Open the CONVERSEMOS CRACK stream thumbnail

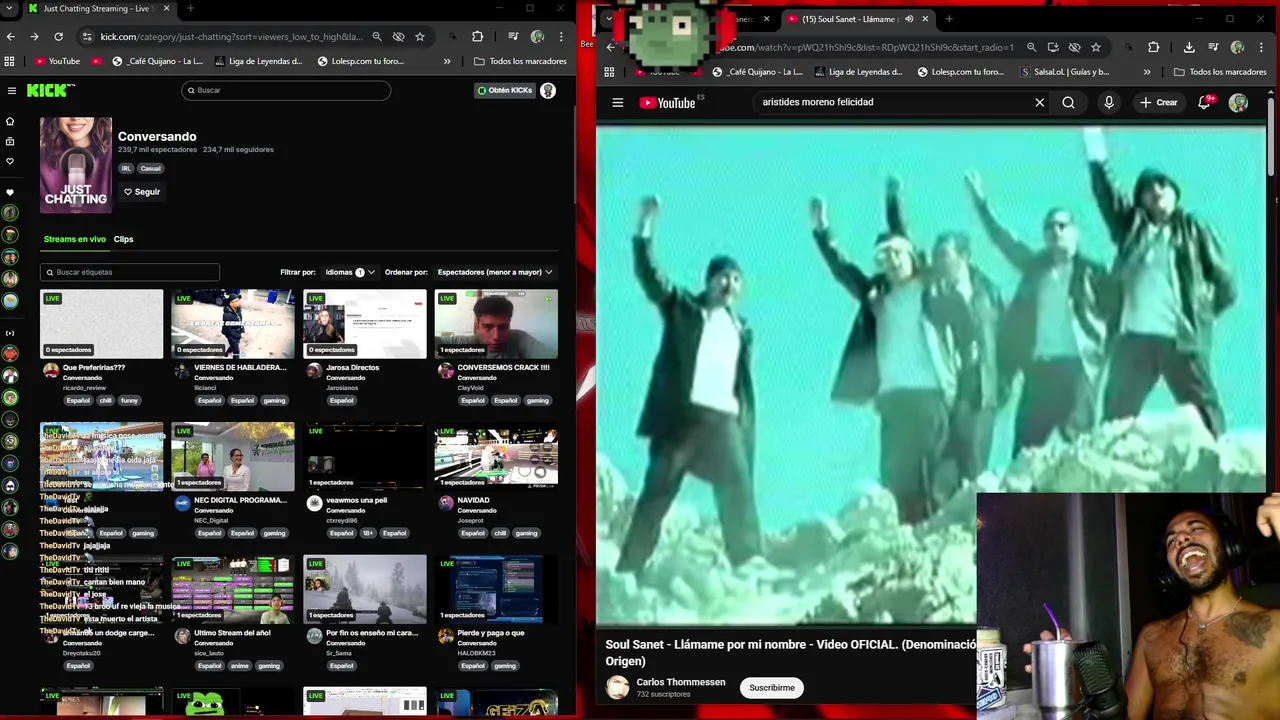click(x=496, y=324)
